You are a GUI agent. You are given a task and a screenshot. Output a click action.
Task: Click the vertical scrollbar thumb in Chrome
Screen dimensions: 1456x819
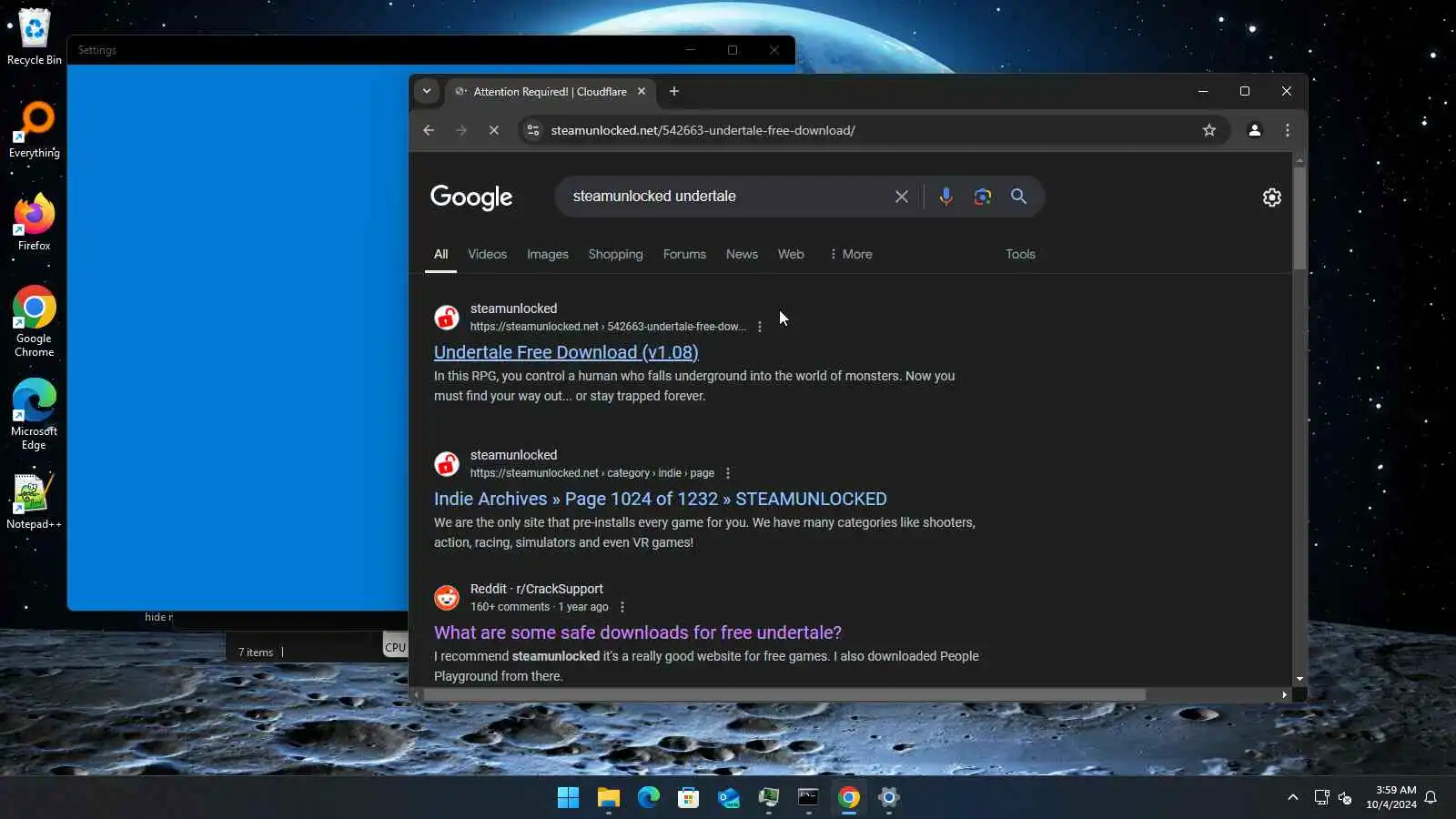[x=1299, y=218]
